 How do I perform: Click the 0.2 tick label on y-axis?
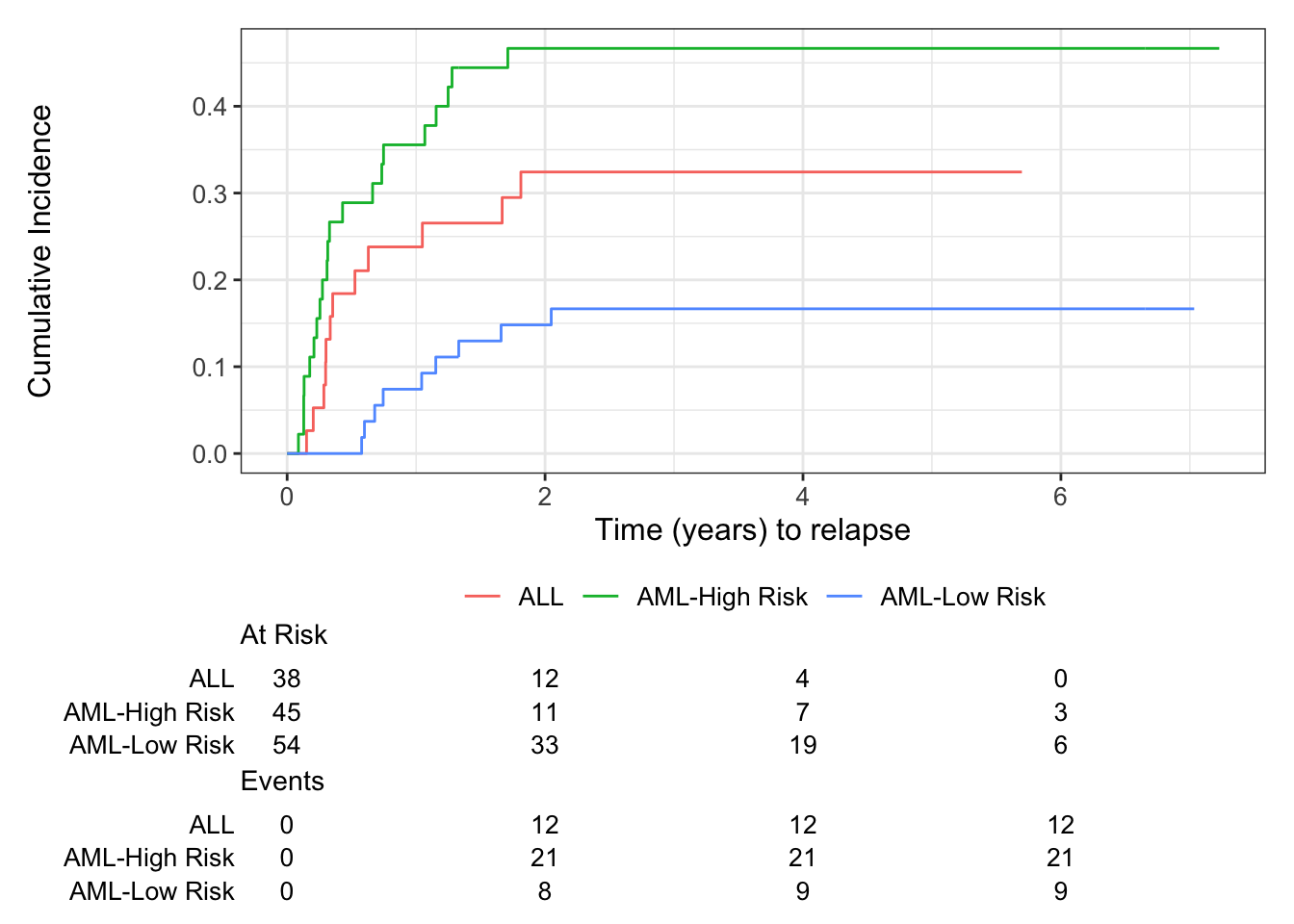(210, 281)
